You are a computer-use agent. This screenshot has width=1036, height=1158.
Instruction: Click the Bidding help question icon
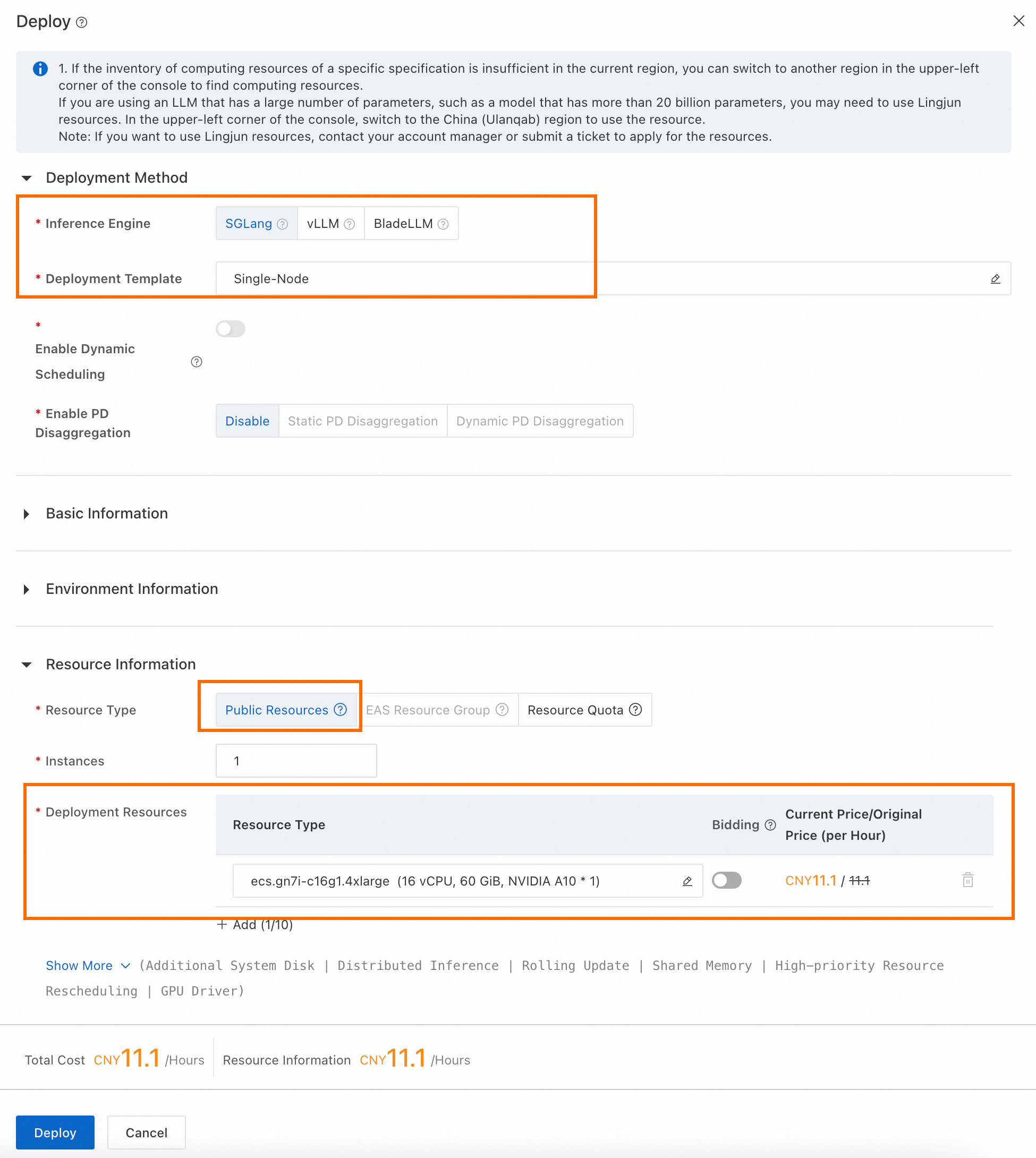coord(770,825)
